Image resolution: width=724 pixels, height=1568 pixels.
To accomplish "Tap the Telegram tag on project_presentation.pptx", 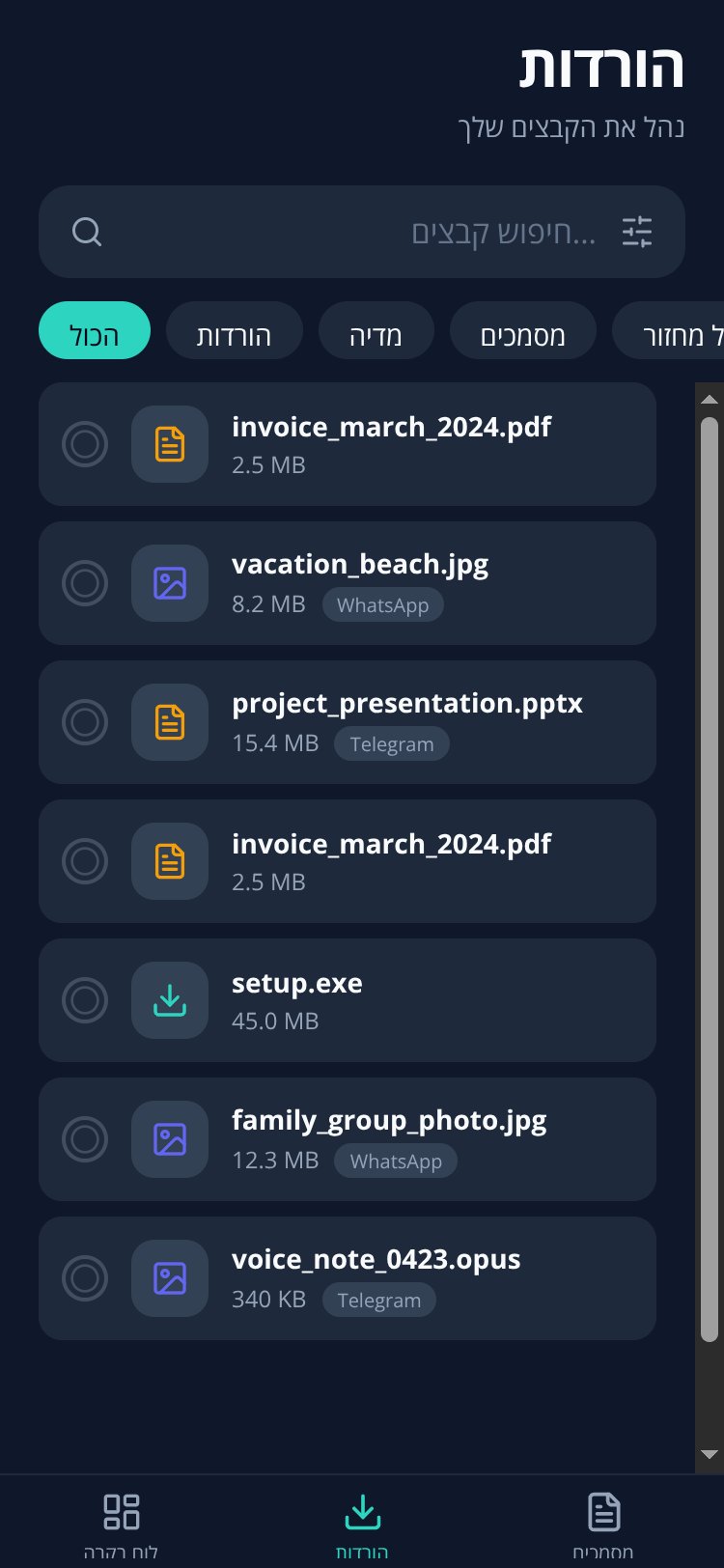I will pyautogui.click(x=392, y=743).
